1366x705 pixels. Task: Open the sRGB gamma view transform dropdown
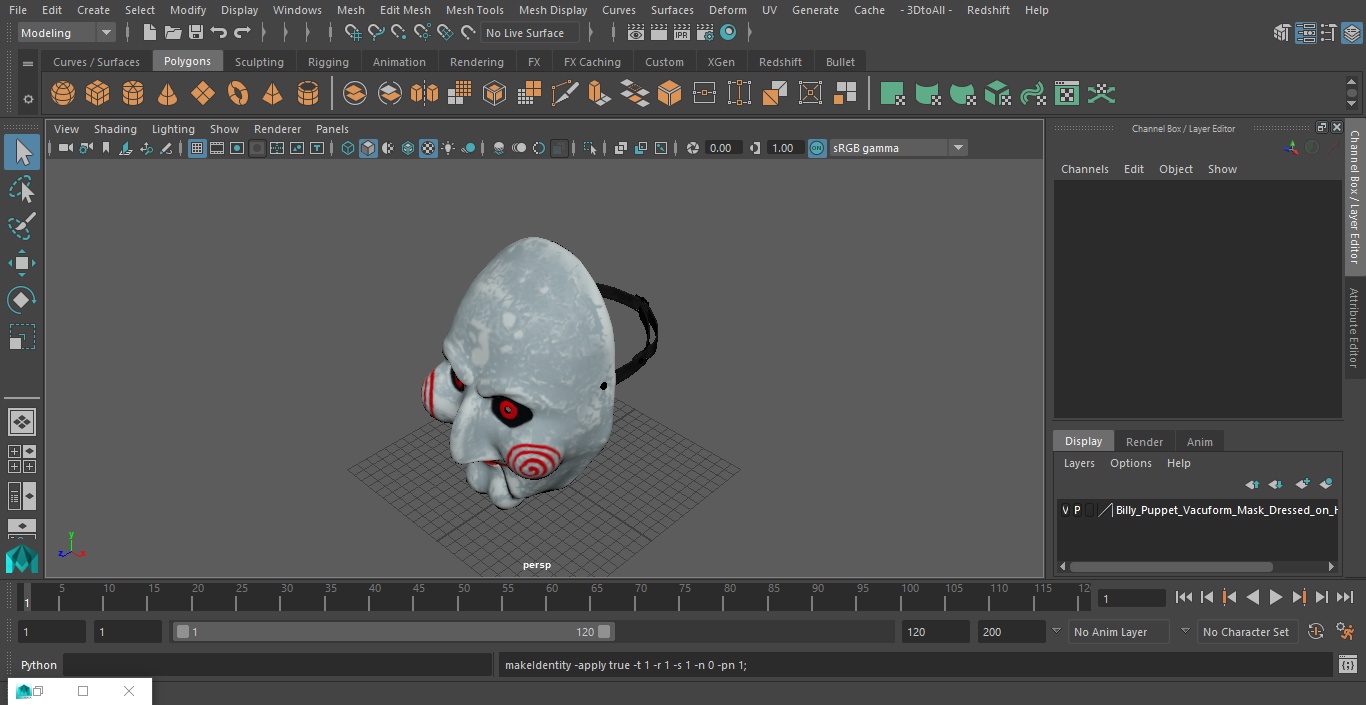pos(897,148)
